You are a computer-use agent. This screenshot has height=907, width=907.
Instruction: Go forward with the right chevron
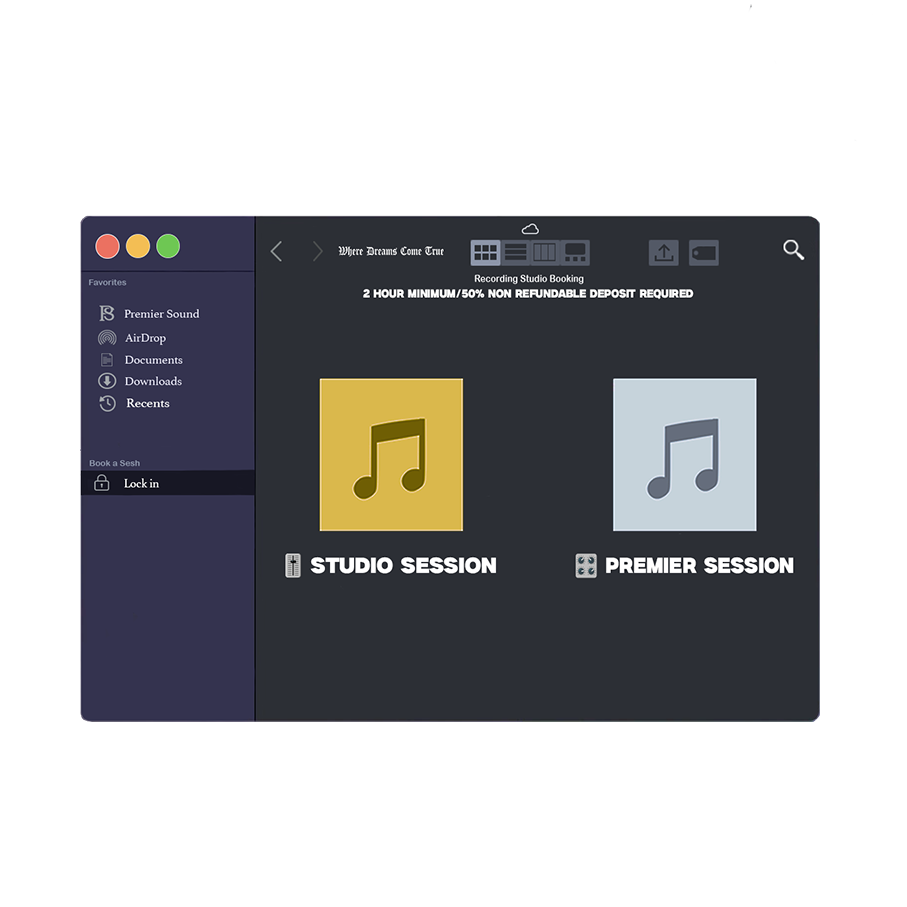(317, 252)
